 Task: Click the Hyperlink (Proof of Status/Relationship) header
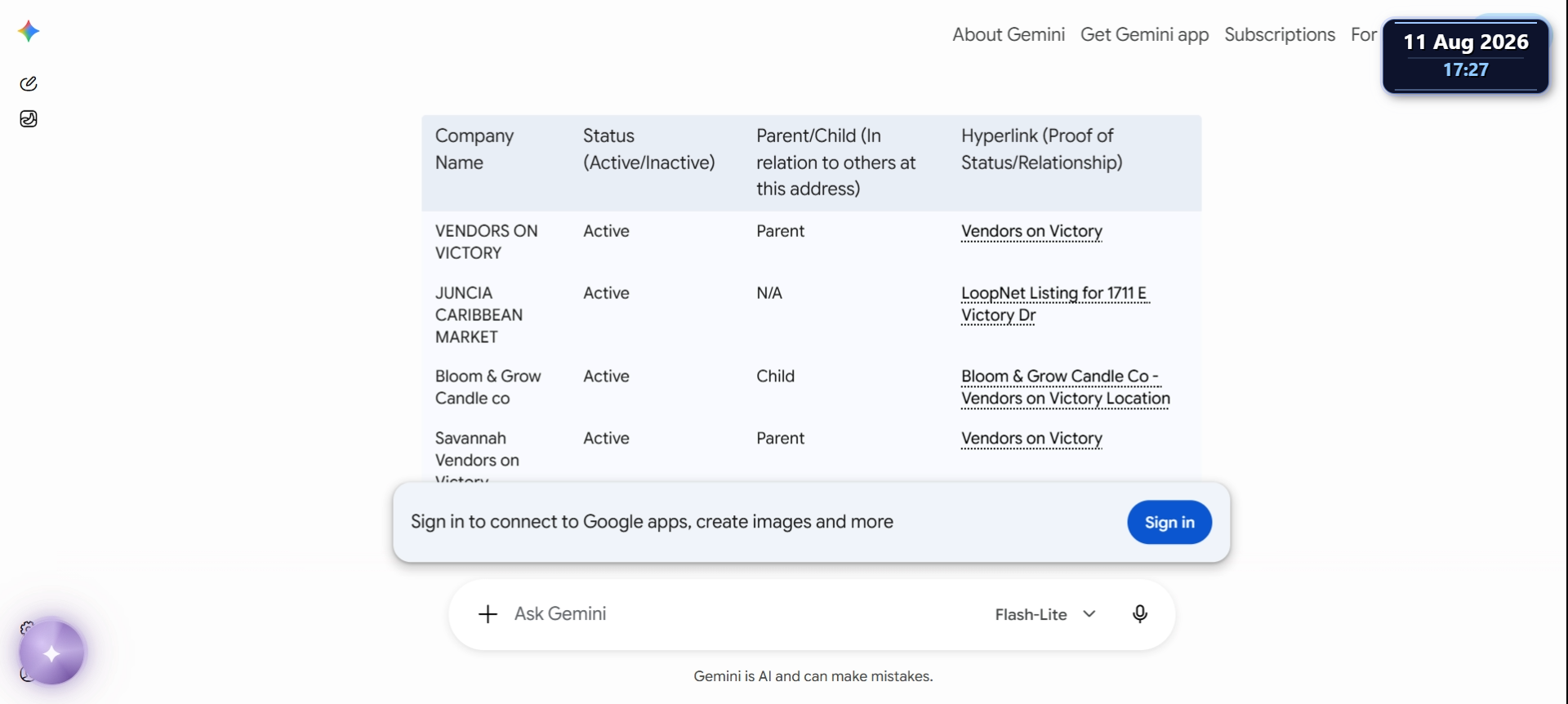tap(1041, 149)
